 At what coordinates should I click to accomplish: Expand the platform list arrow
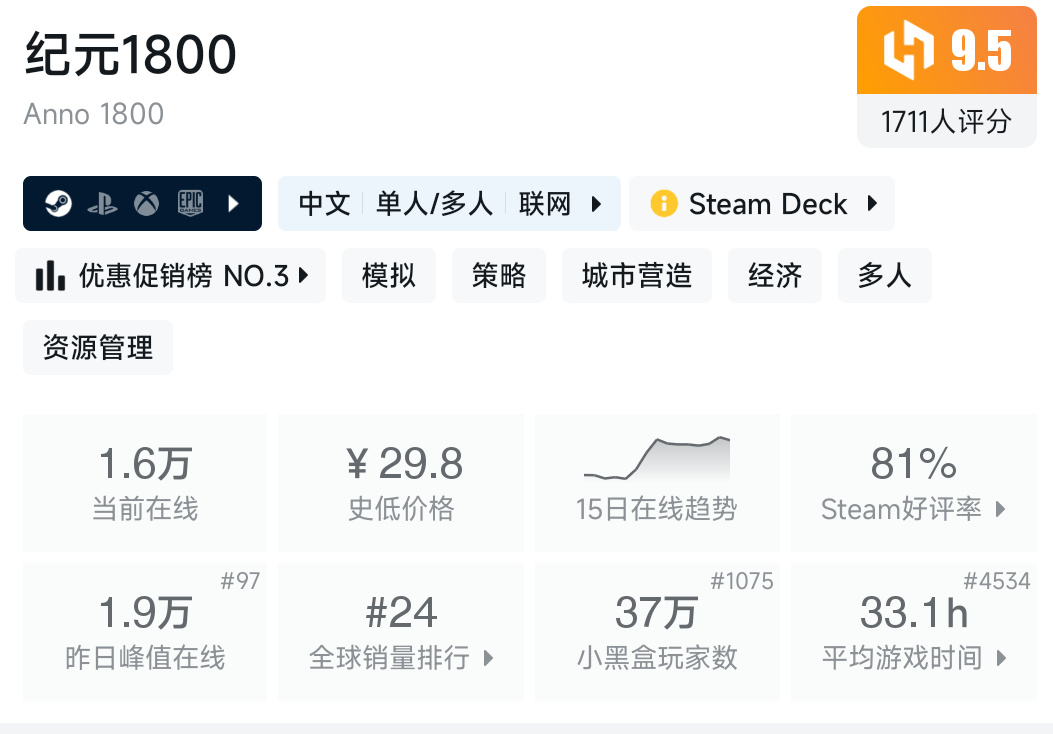(233, 204)
